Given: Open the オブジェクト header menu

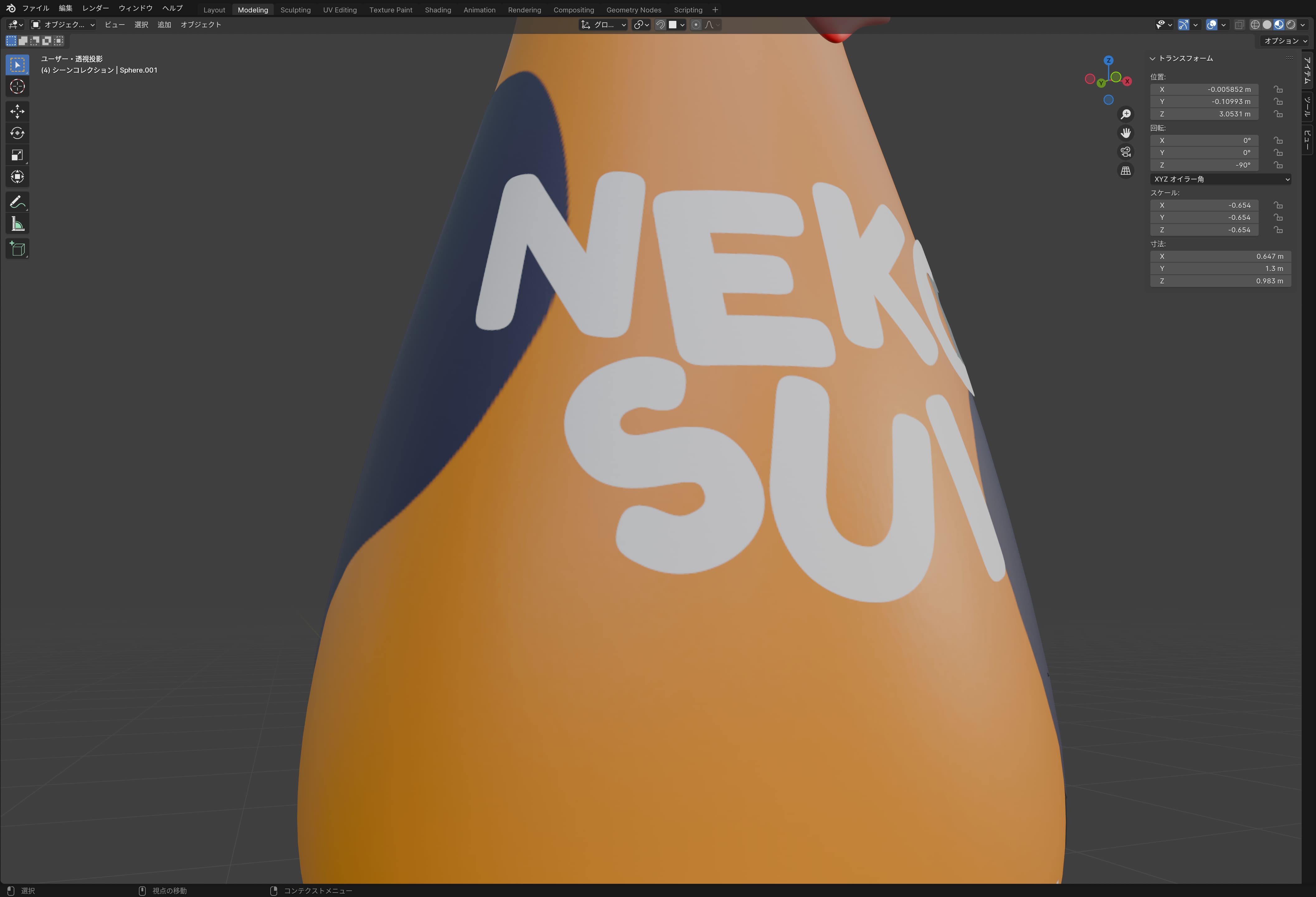Looking at the screenshot, I should (201, 25).
